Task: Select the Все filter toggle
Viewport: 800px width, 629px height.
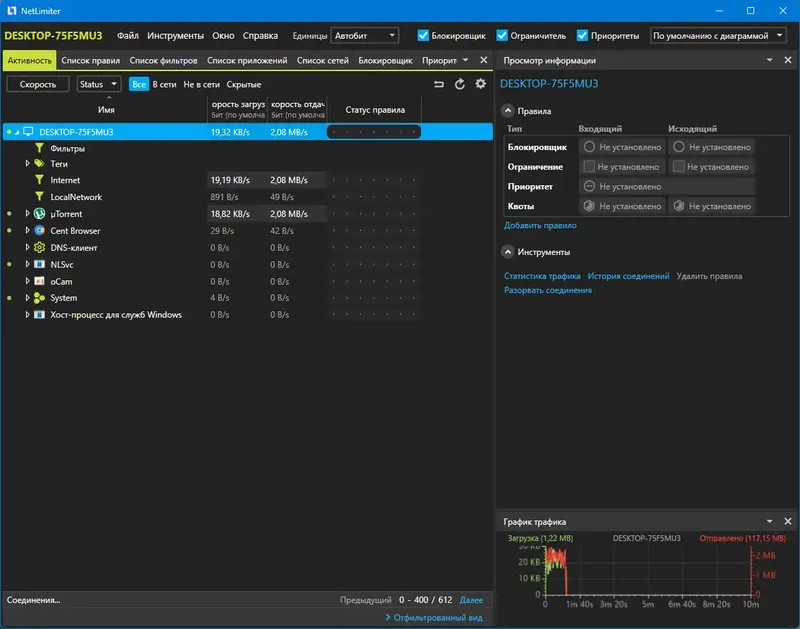Action: (x=139, y=84)
